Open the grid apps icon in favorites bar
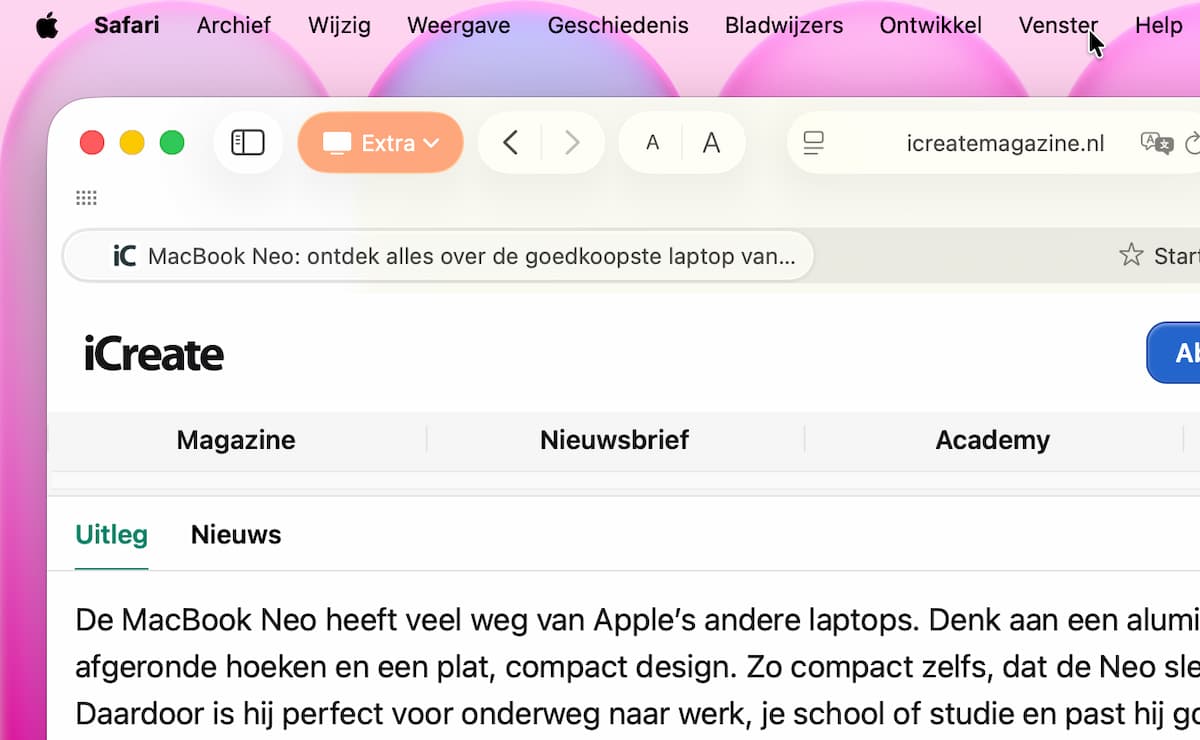Screen dimensions: 1200x740 (x=87, y=198)
